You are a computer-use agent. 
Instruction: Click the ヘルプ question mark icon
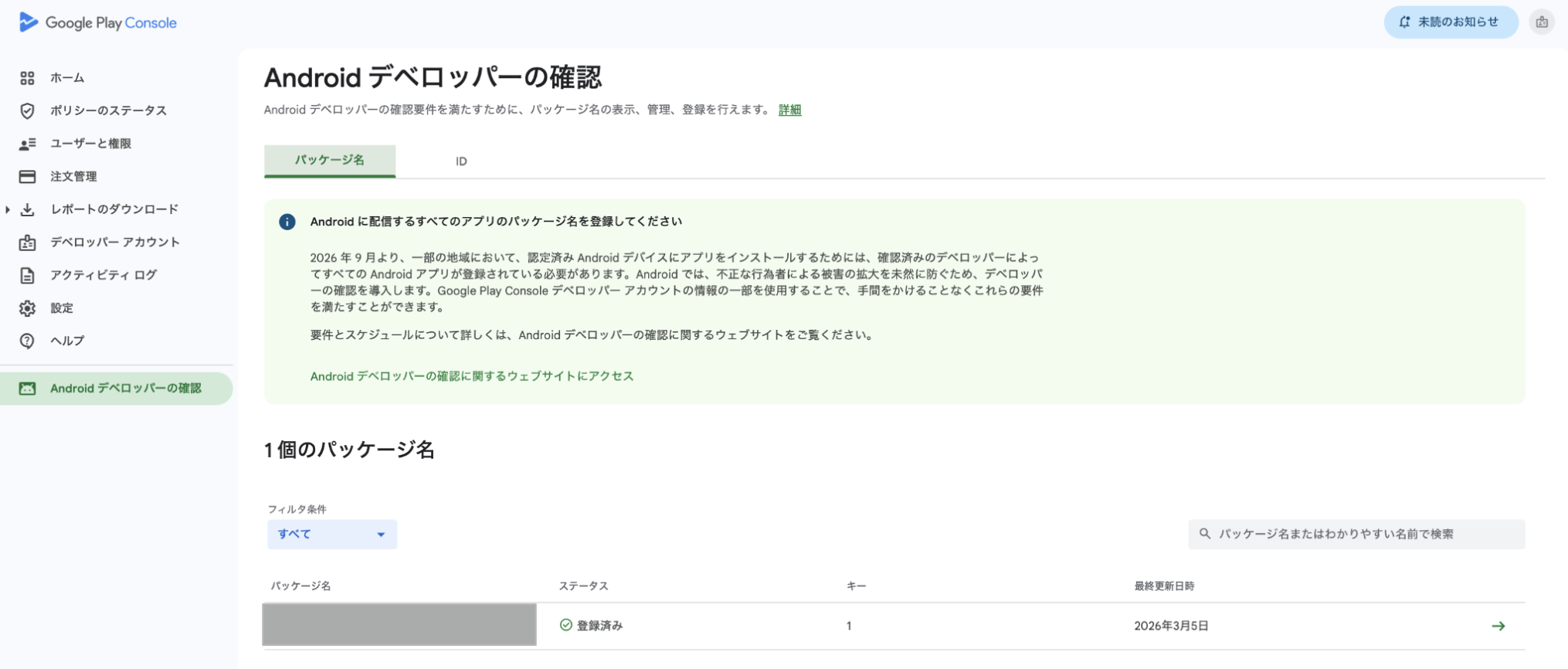27,341
